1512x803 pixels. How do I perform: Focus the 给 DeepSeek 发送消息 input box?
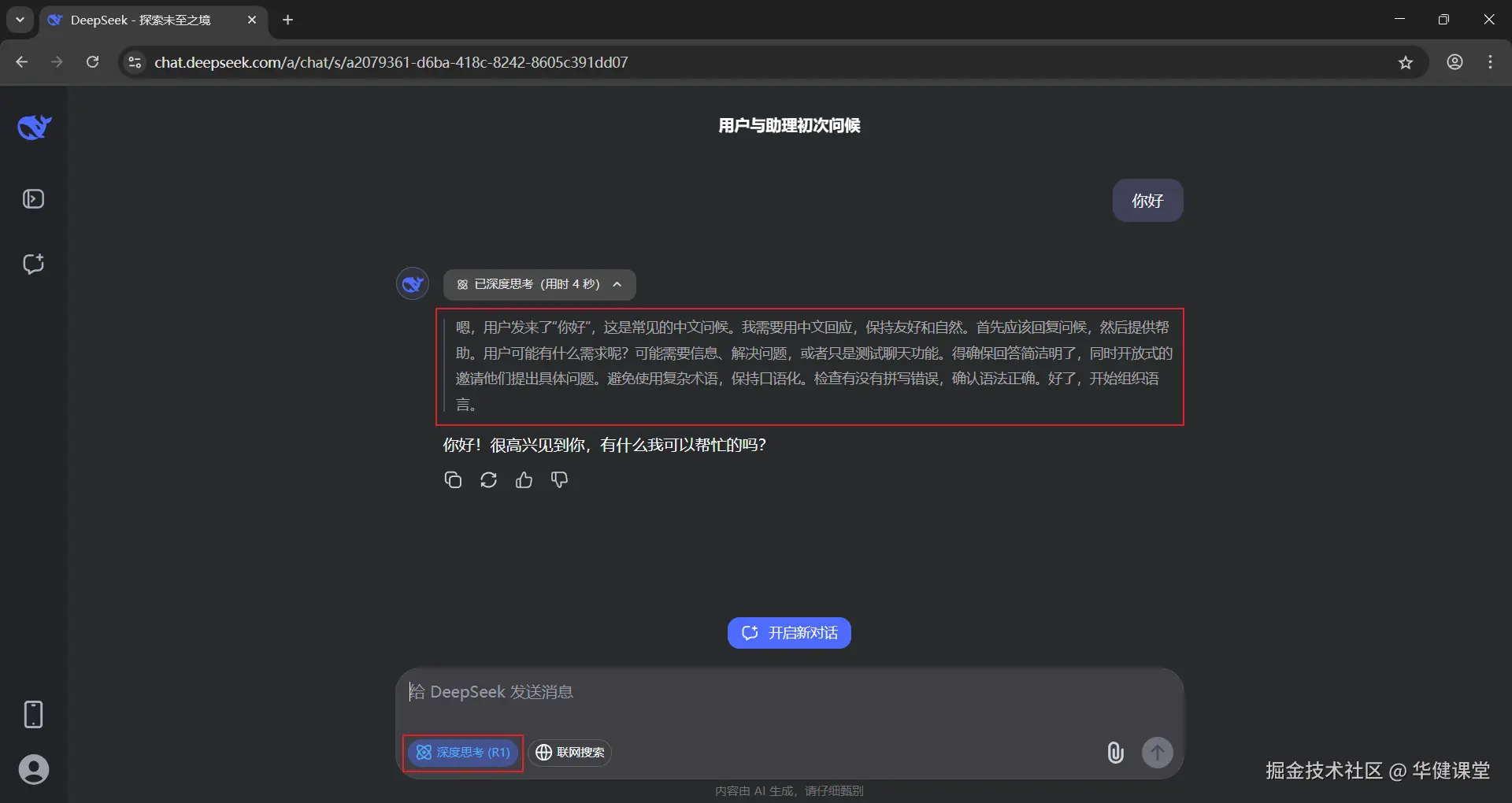789,692
